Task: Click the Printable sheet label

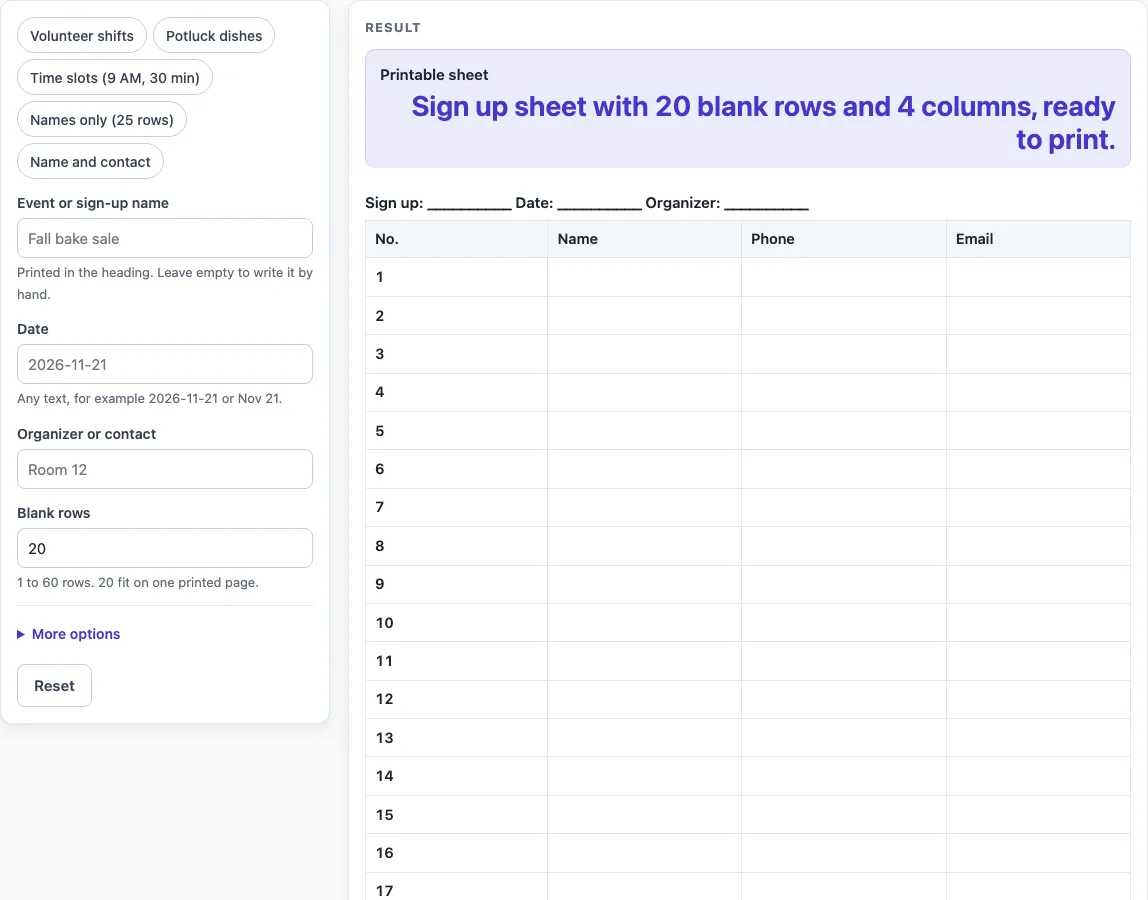Action: (434, 75)
